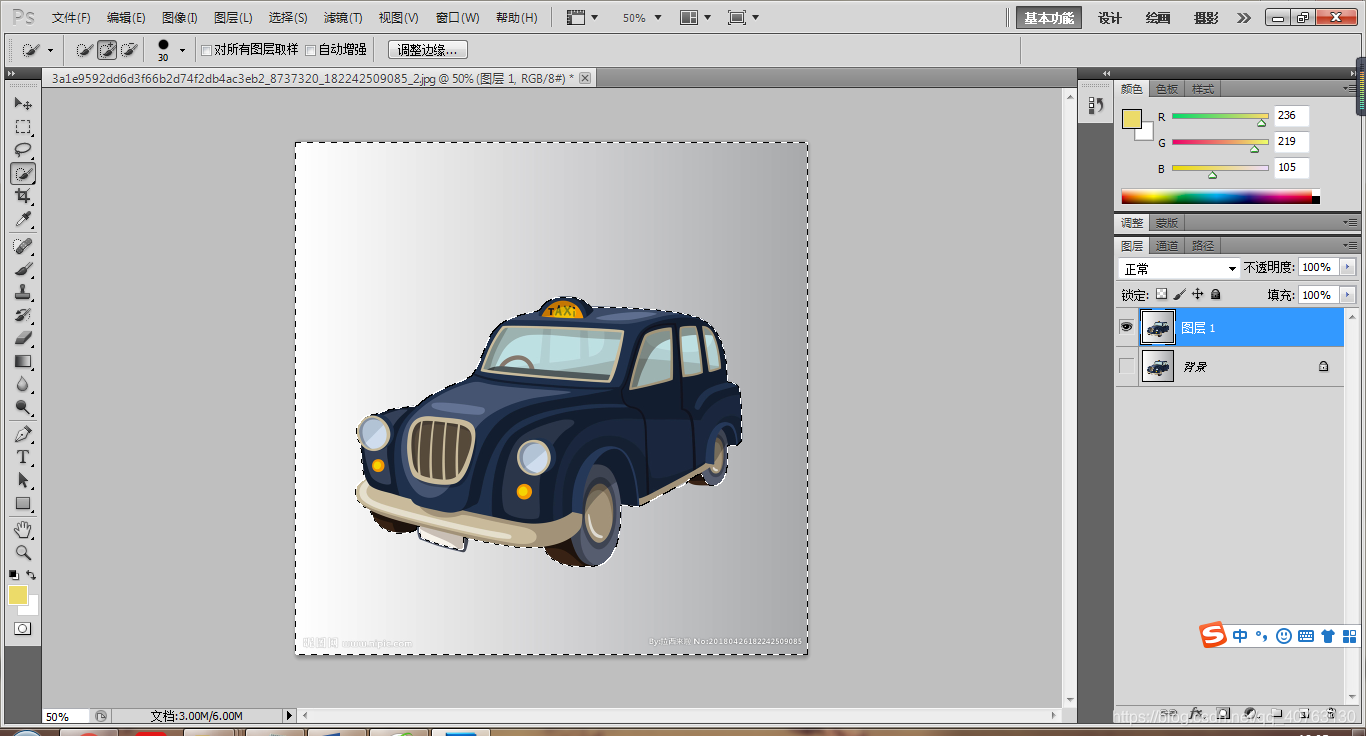1366x736 pixels.
Task: Choose the Subtract from Selection mode icon
Action: click(129, 49)
